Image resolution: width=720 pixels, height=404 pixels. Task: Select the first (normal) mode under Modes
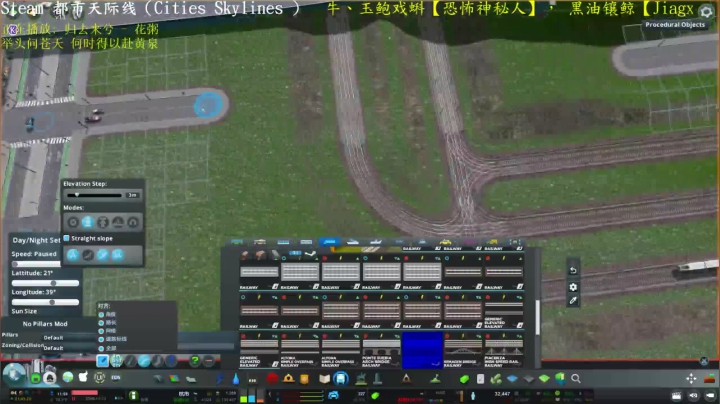point(73,222)
